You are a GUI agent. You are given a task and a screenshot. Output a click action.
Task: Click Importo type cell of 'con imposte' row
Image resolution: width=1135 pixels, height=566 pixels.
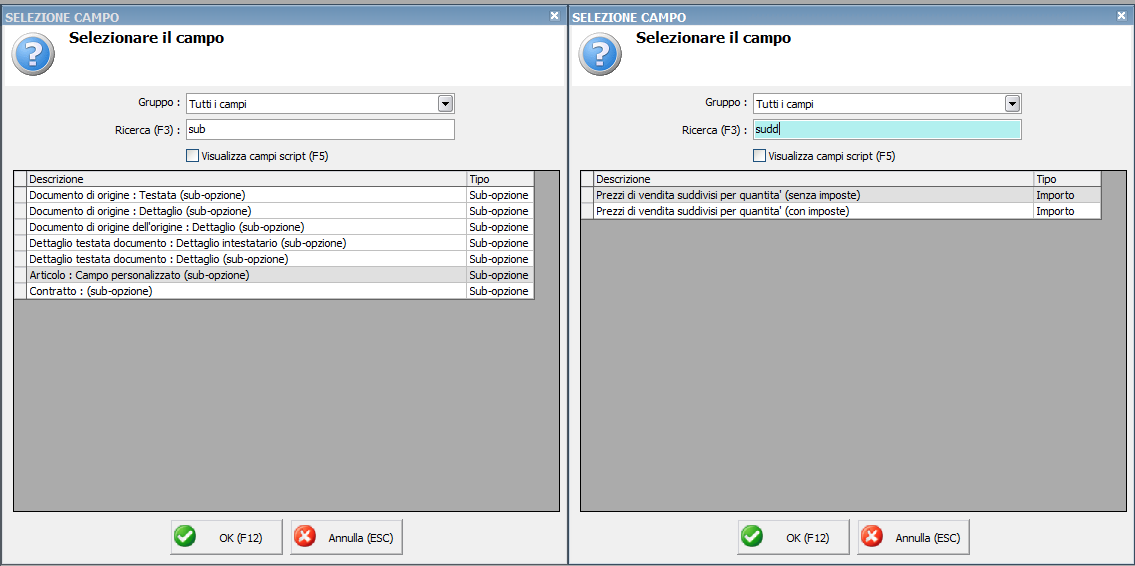(x=1068, y=211)
